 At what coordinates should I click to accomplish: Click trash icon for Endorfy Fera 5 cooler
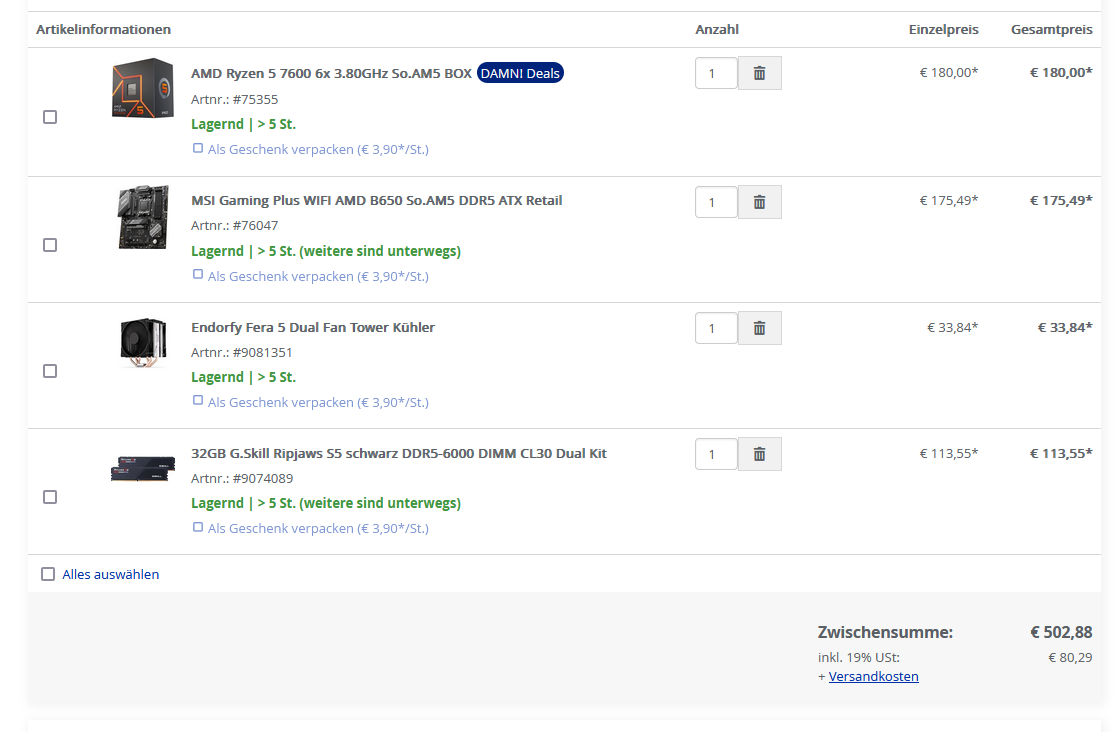pos(759,328)
